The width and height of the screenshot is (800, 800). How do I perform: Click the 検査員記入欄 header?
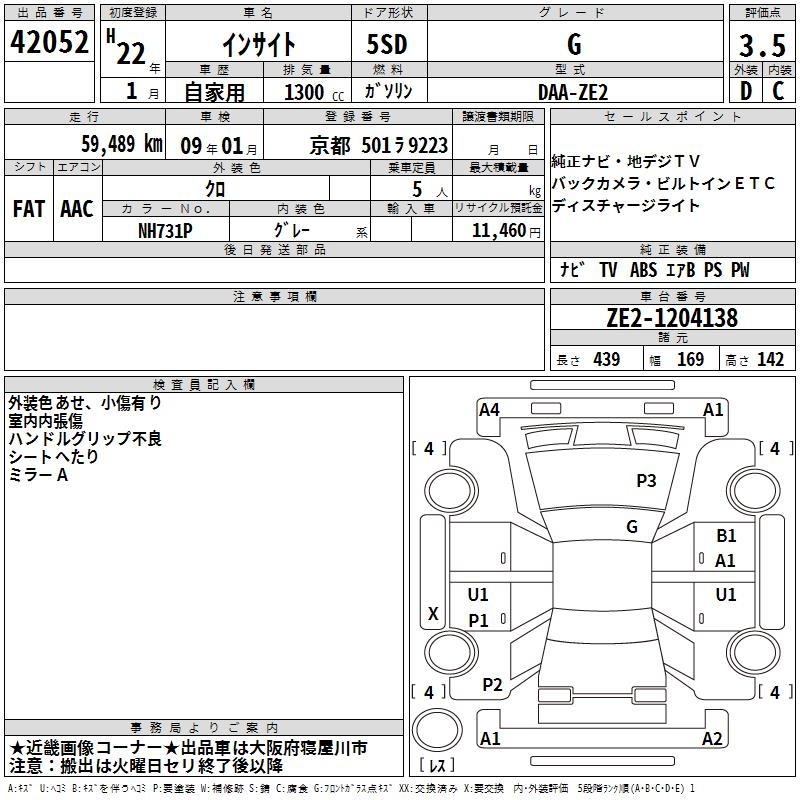click(x=204, y=385)
